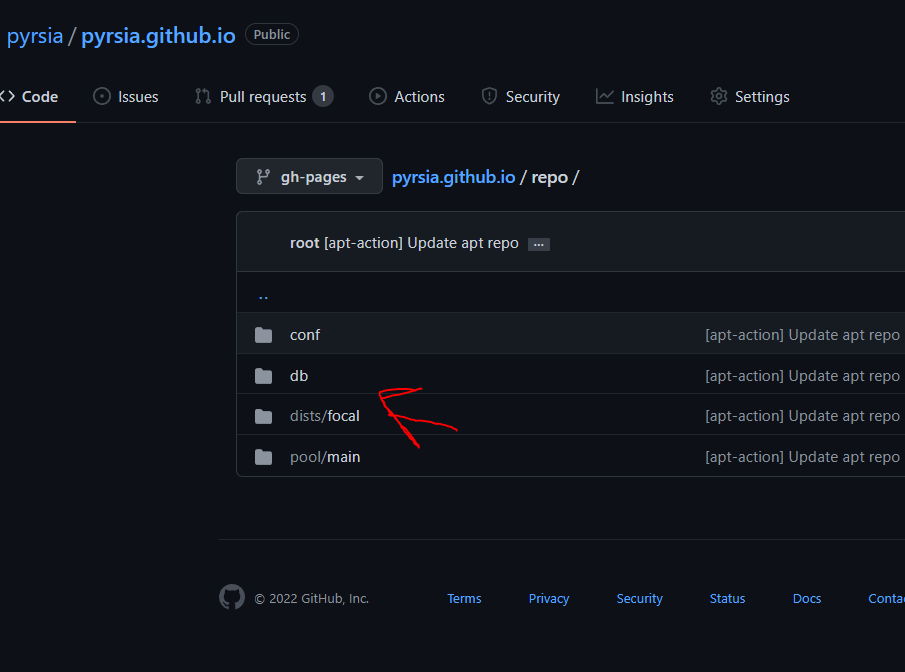This screenshot has width=905, height=672.
Task: Click the Insights graph icon
Action: coord(604,96)
